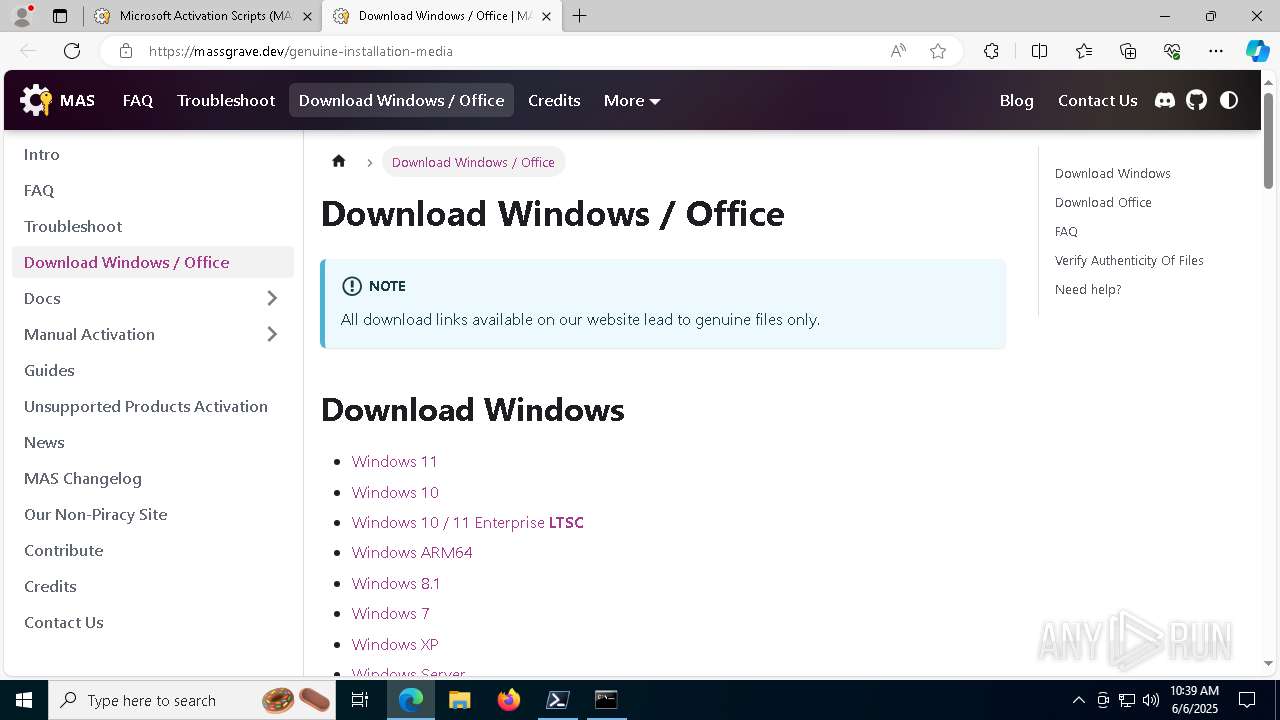
Task: Open the Windows 8.1 link
Action: coord(396,583)
